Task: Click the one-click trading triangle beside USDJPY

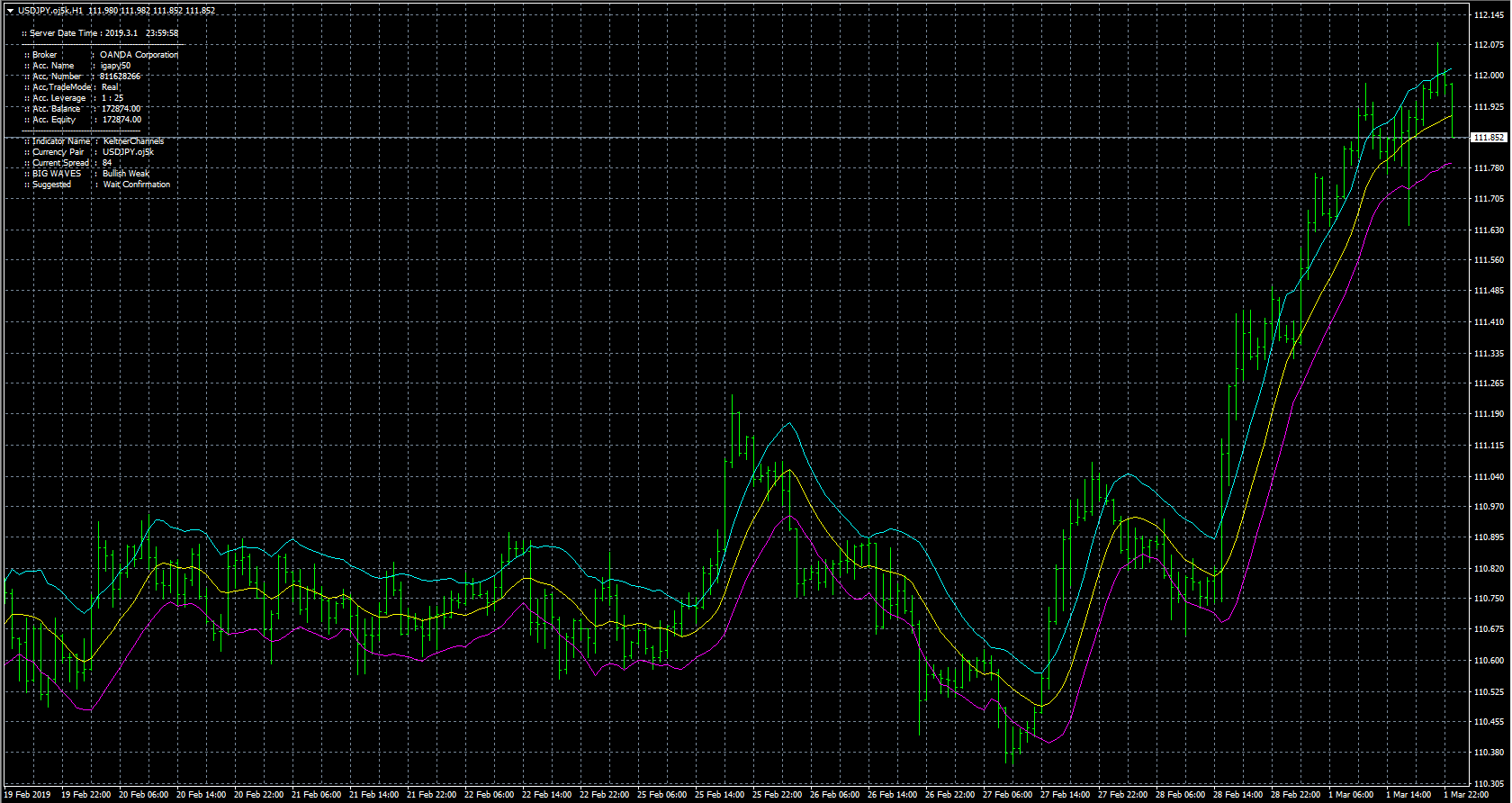Action: (10, 11)
